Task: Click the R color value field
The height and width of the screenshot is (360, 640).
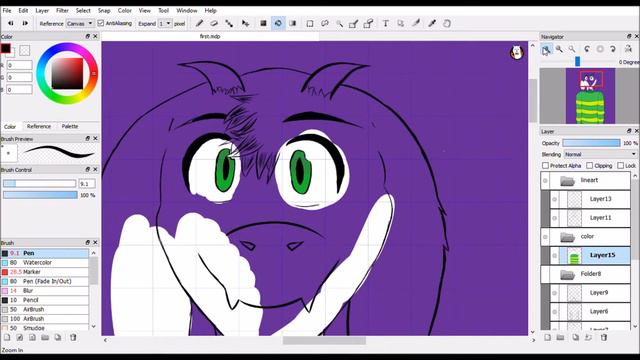Action: (x=19, y=65)
